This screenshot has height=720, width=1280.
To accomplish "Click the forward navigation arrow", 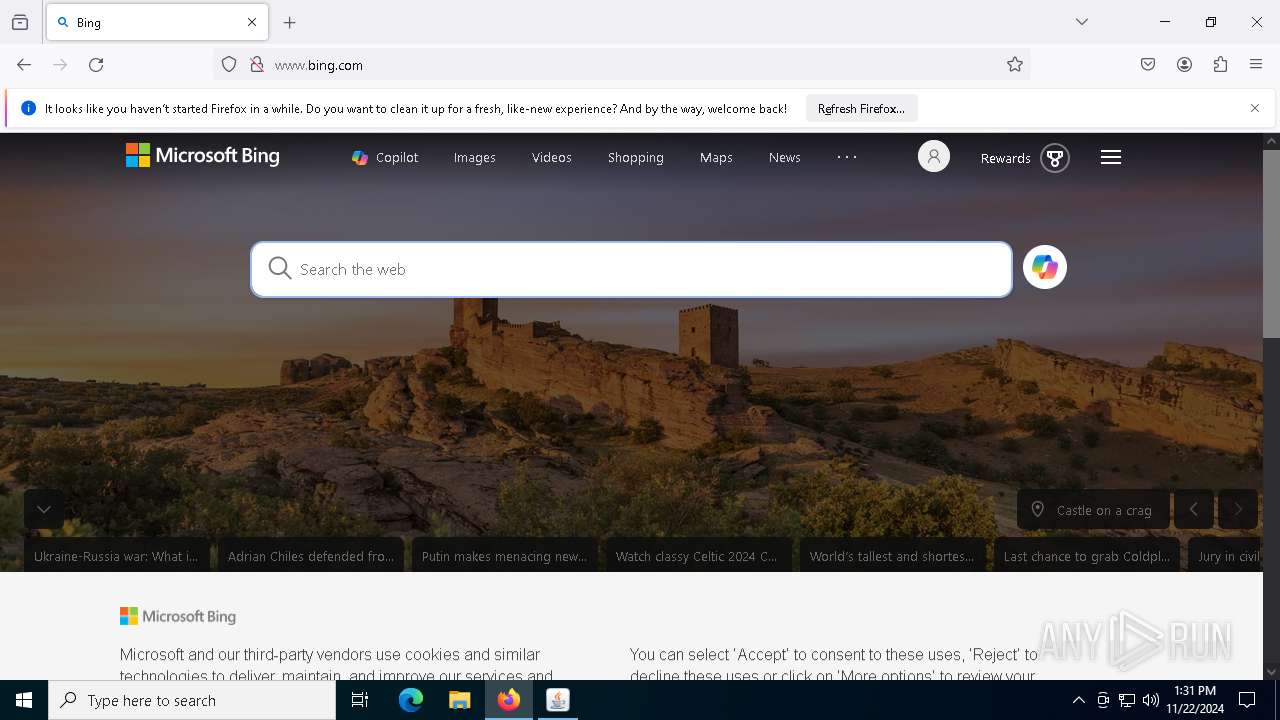I will click(x=60, y=65).
